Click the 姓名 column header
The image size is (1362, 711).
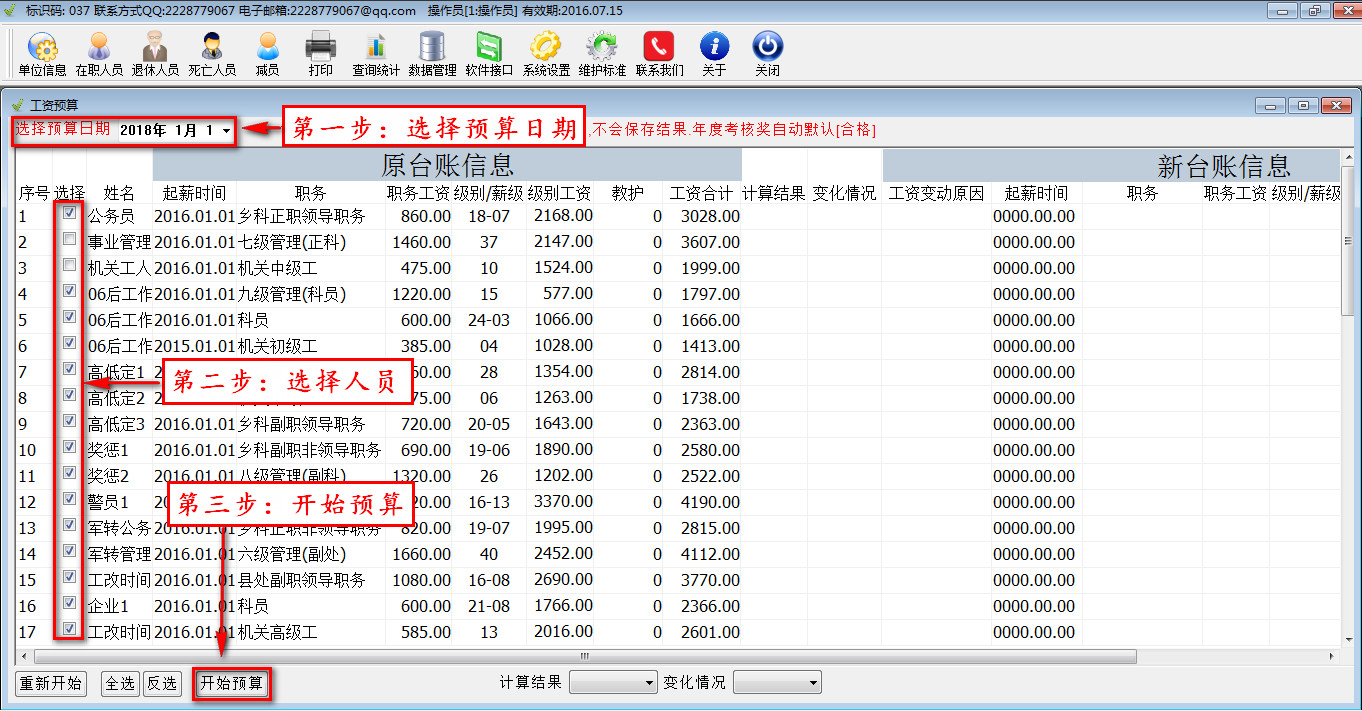tap(119, 193)
